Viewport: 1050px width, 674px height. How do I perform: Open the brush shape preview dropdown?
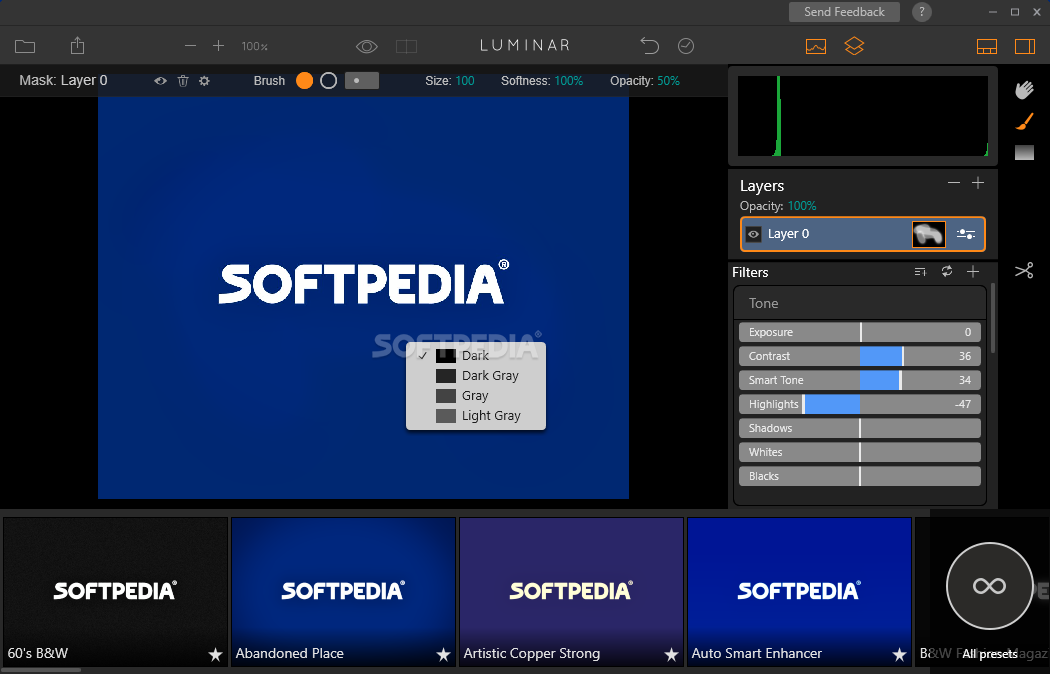362,81
